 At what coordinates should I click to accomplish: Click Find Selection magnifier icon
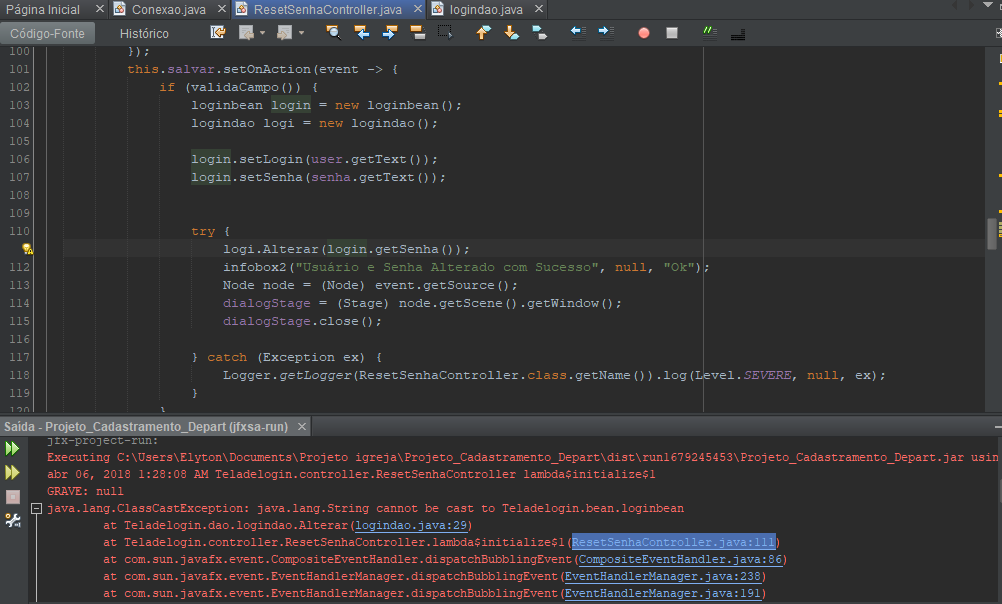pyautogui.click(x=333, y=33)
